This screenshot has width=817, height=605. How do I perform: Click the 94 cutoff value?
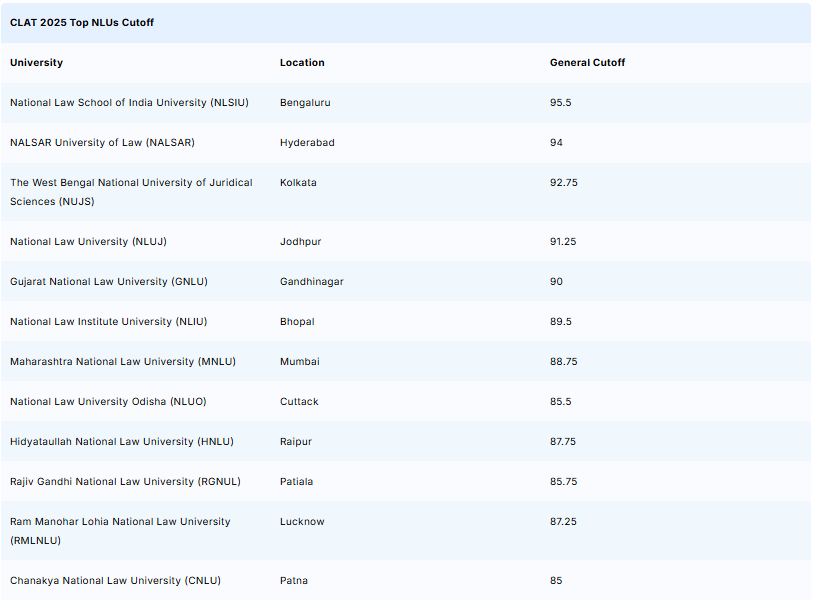tap(556, 142)
